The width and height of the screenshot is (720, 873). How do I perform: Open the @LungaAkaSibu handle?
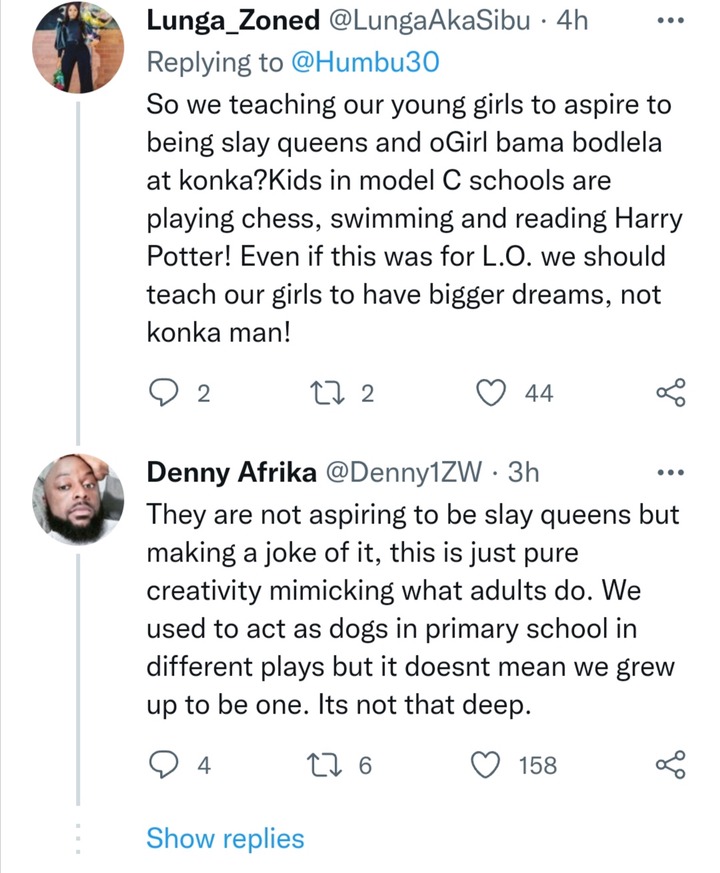(x=430, y=21)
